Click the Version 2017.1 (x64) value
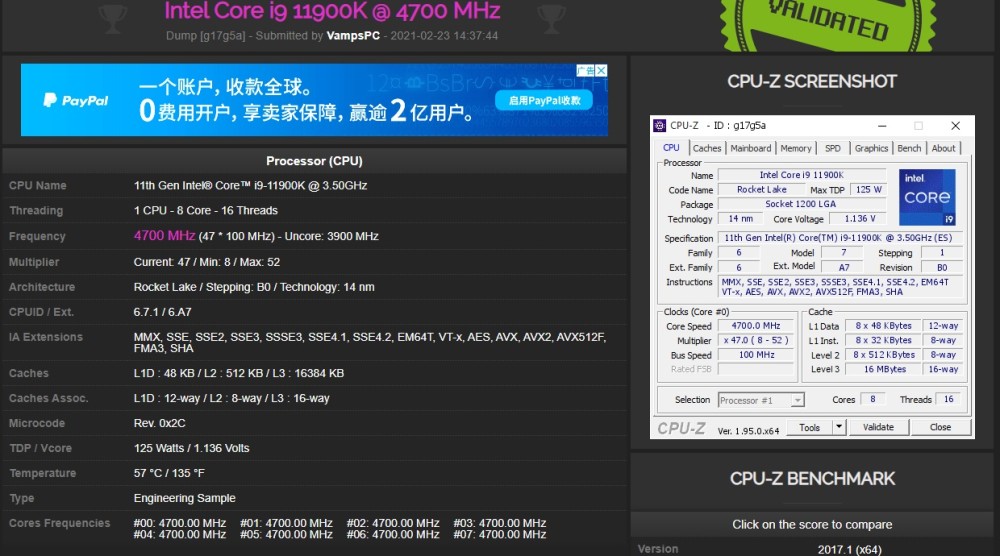Viewport: 1000px width, 556px height. point(849,549)
